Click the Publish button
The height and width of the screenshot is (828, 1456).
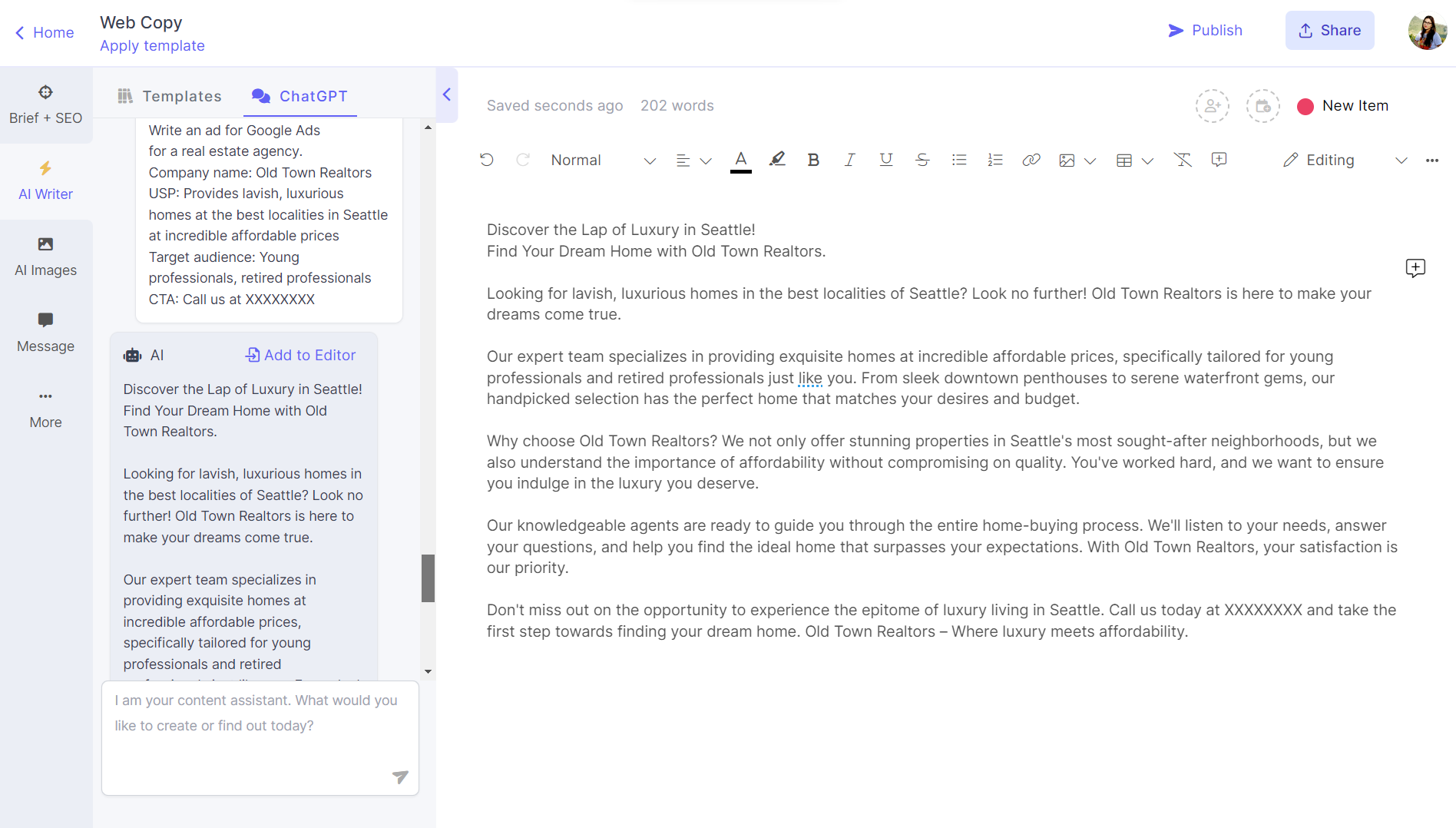tap(1205, 30)
